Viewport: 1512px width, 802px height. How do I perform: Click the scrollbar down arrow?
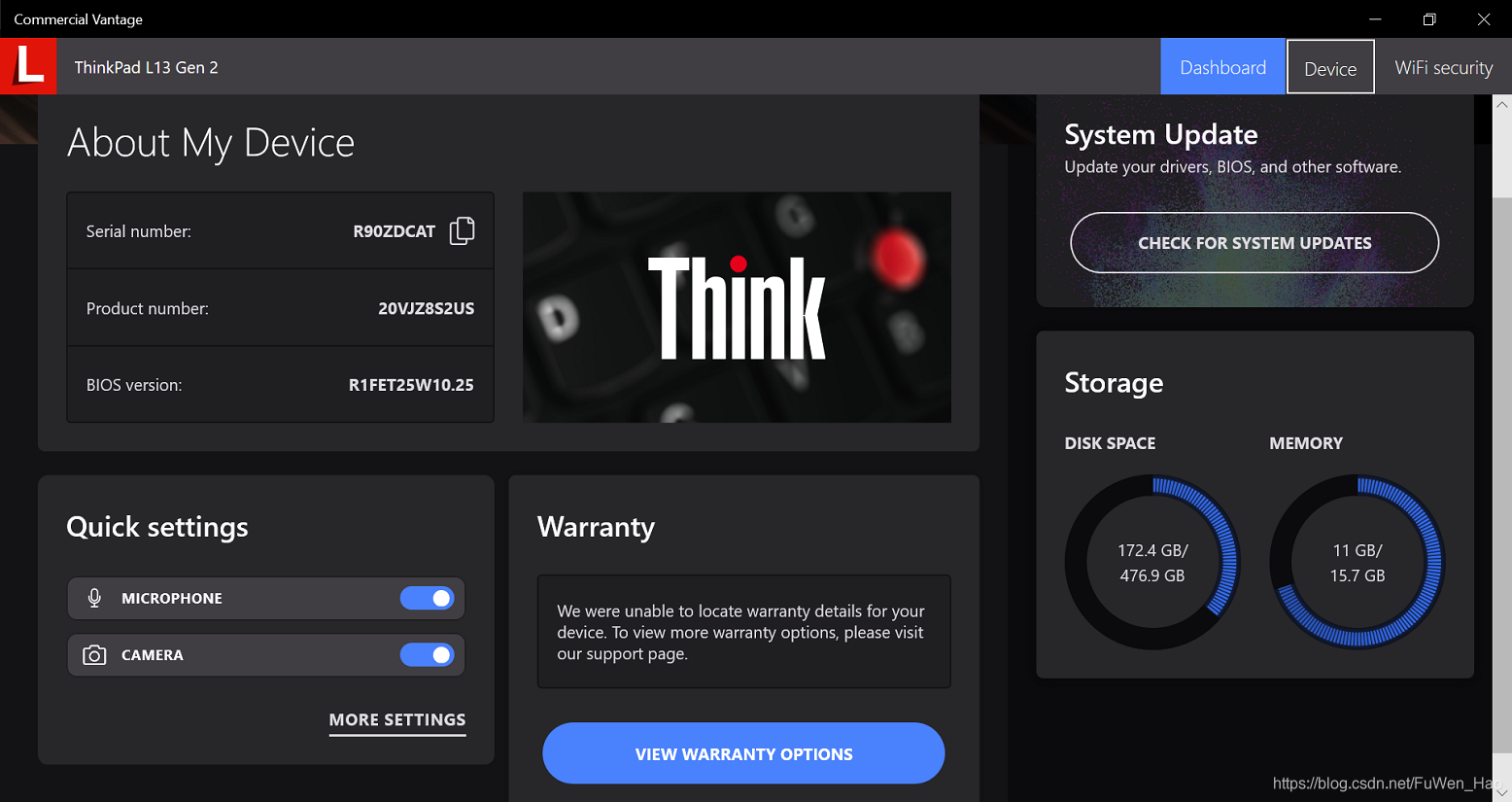click(x=1502, y=792)
